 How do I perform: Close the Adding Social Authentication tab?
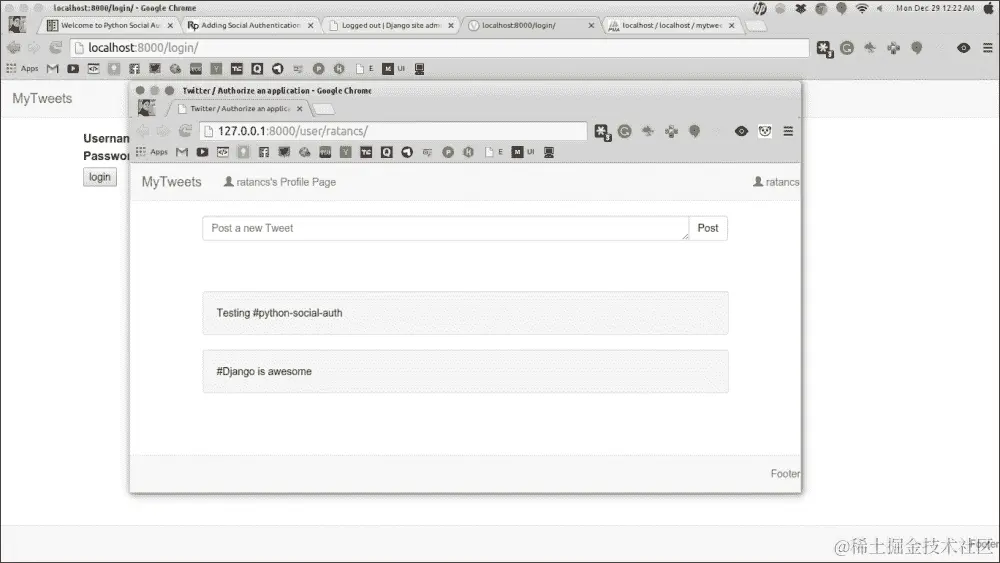coord(311,26)
